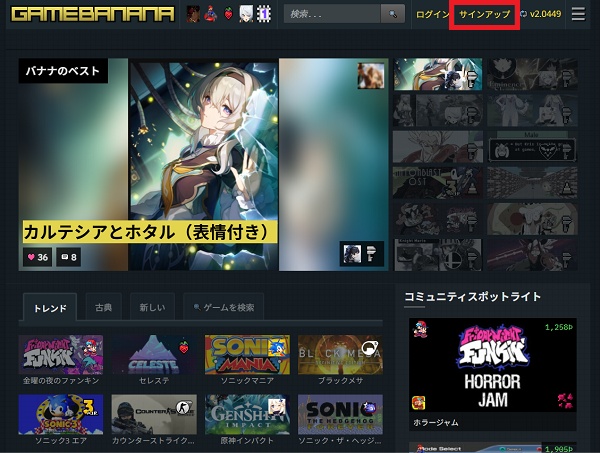Open the カルテシアとホタル(表情付き) featured title
This screenshot has width=600, height=453.
[150, 231]
